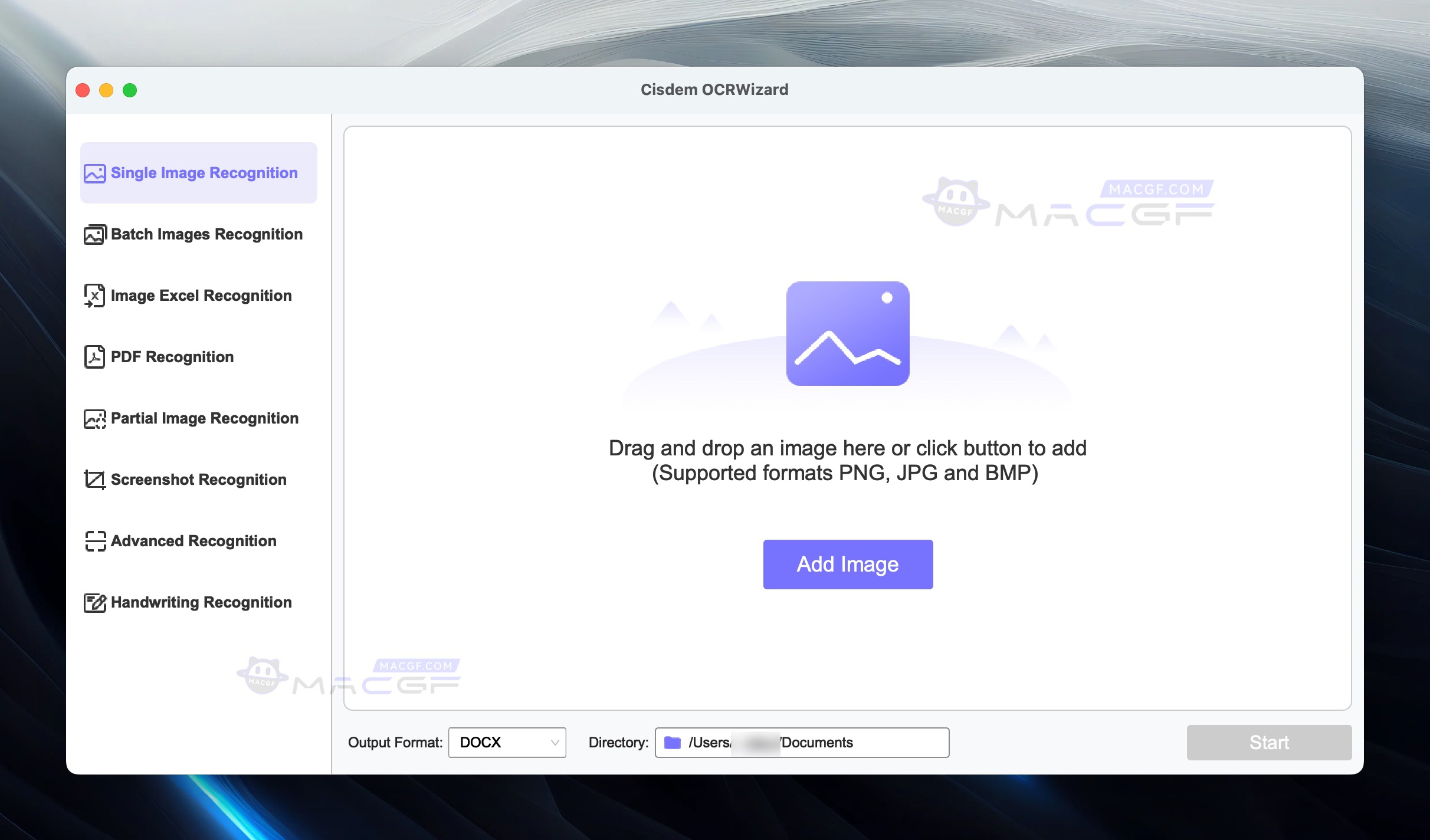The height and width of the screenshot is (840, 1430).
Task: Switch to Handwriting Recognition mode
Action: 201,602
